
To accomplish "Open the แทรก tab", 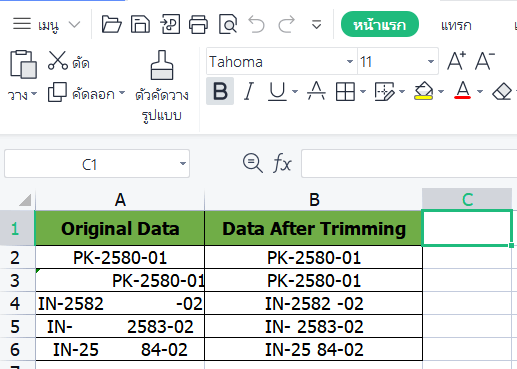I will point(456,25).
